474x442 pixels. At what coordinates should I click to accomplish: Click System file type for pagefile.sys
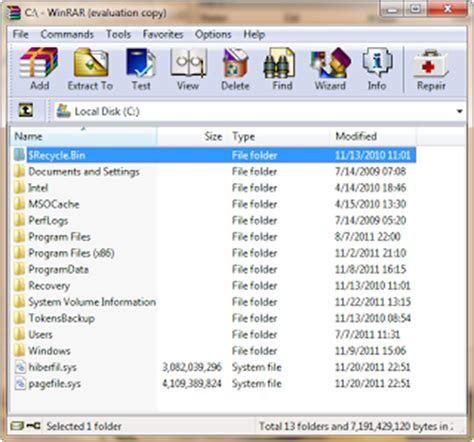257,383
